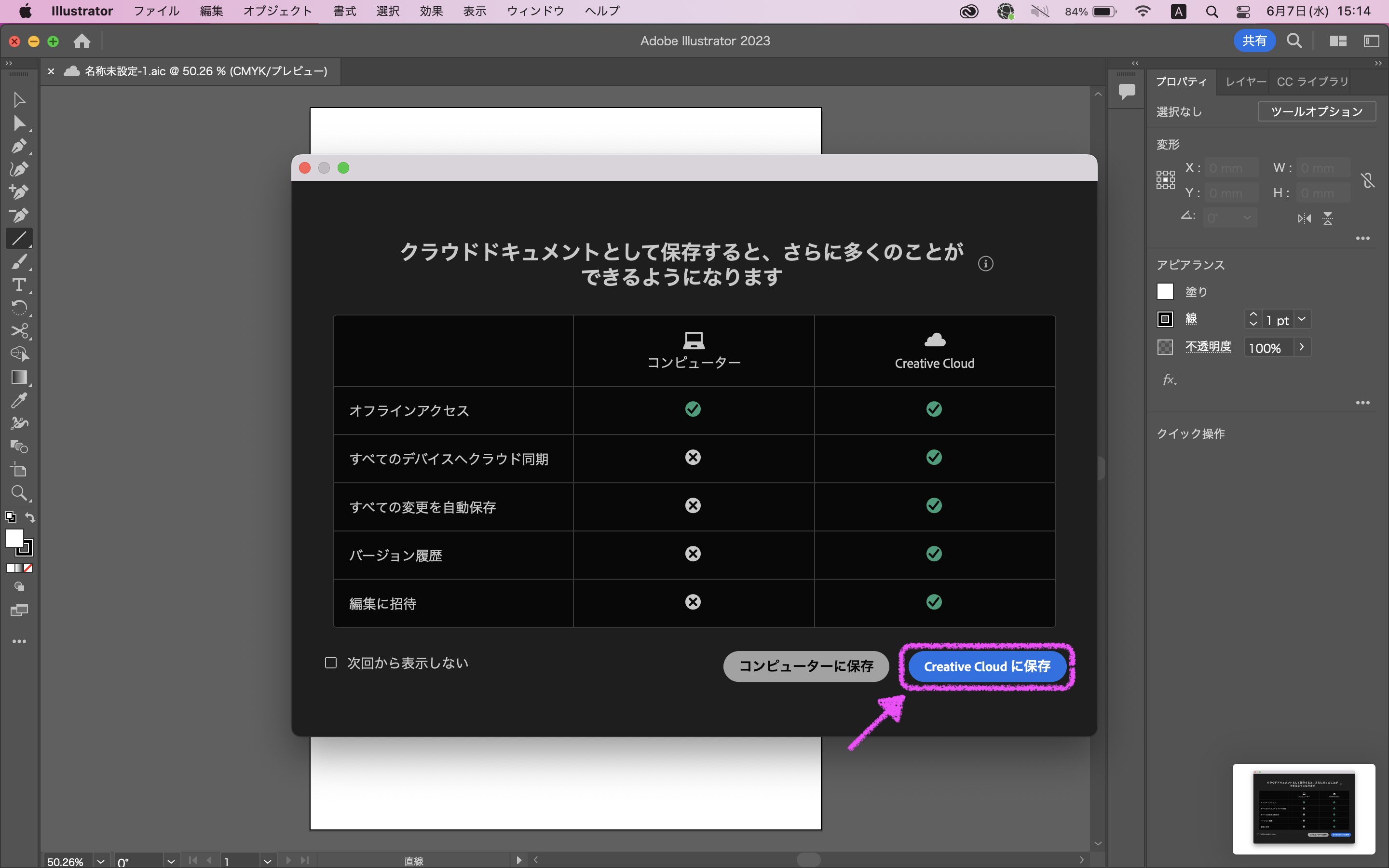Select the Pen tool in toolbar
This screenshot has height=868, width=1389.
pyautogui.click(x=18, y=146)
